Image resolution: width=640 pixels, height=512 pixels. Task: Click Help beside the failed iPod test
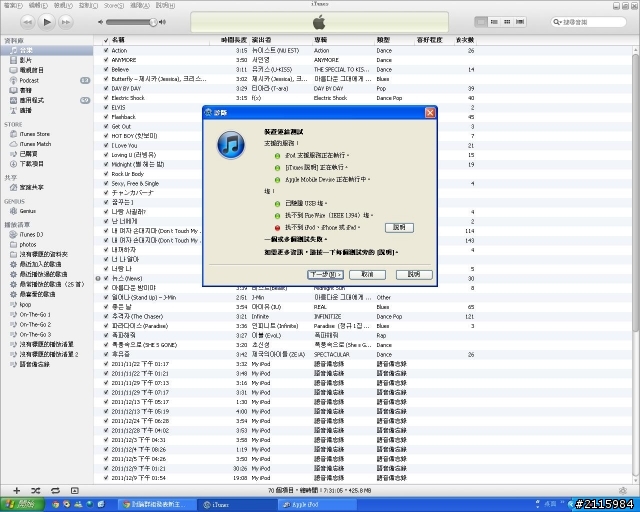tap(399, 227)
